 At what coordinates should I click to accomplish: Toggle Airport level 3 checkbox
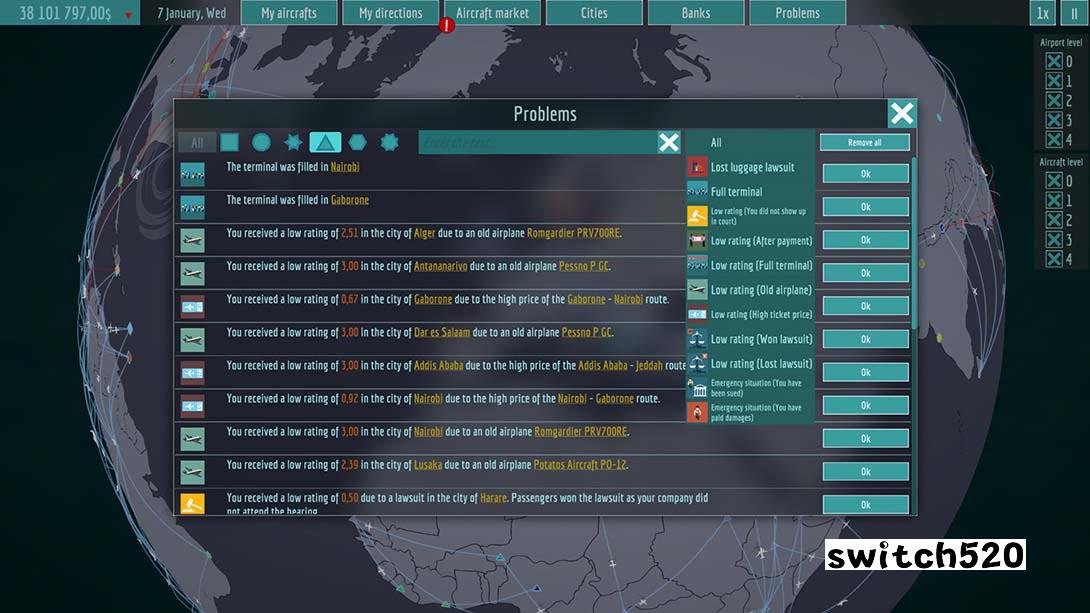[1054, 120]
